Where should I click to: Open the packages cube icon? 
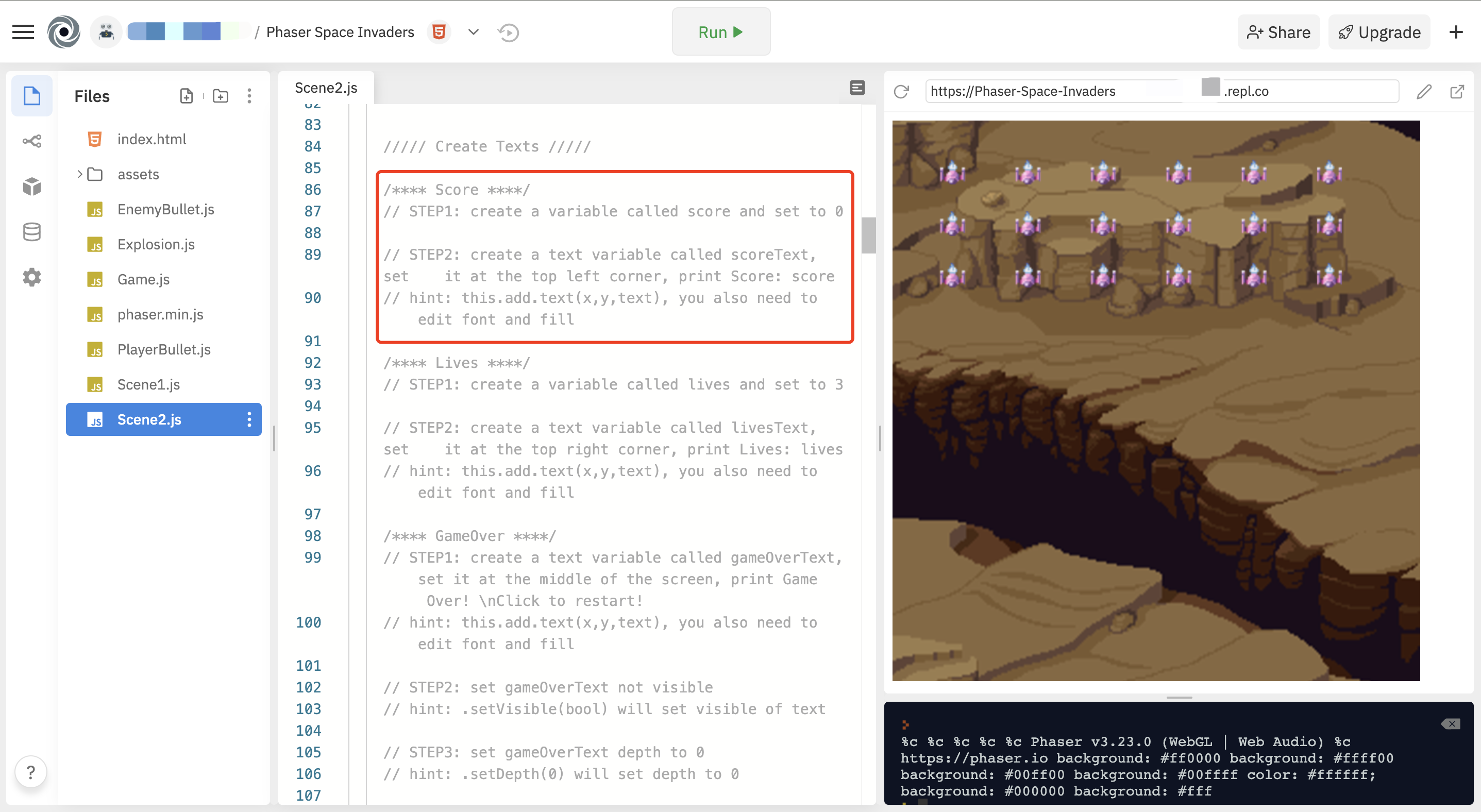31,186
